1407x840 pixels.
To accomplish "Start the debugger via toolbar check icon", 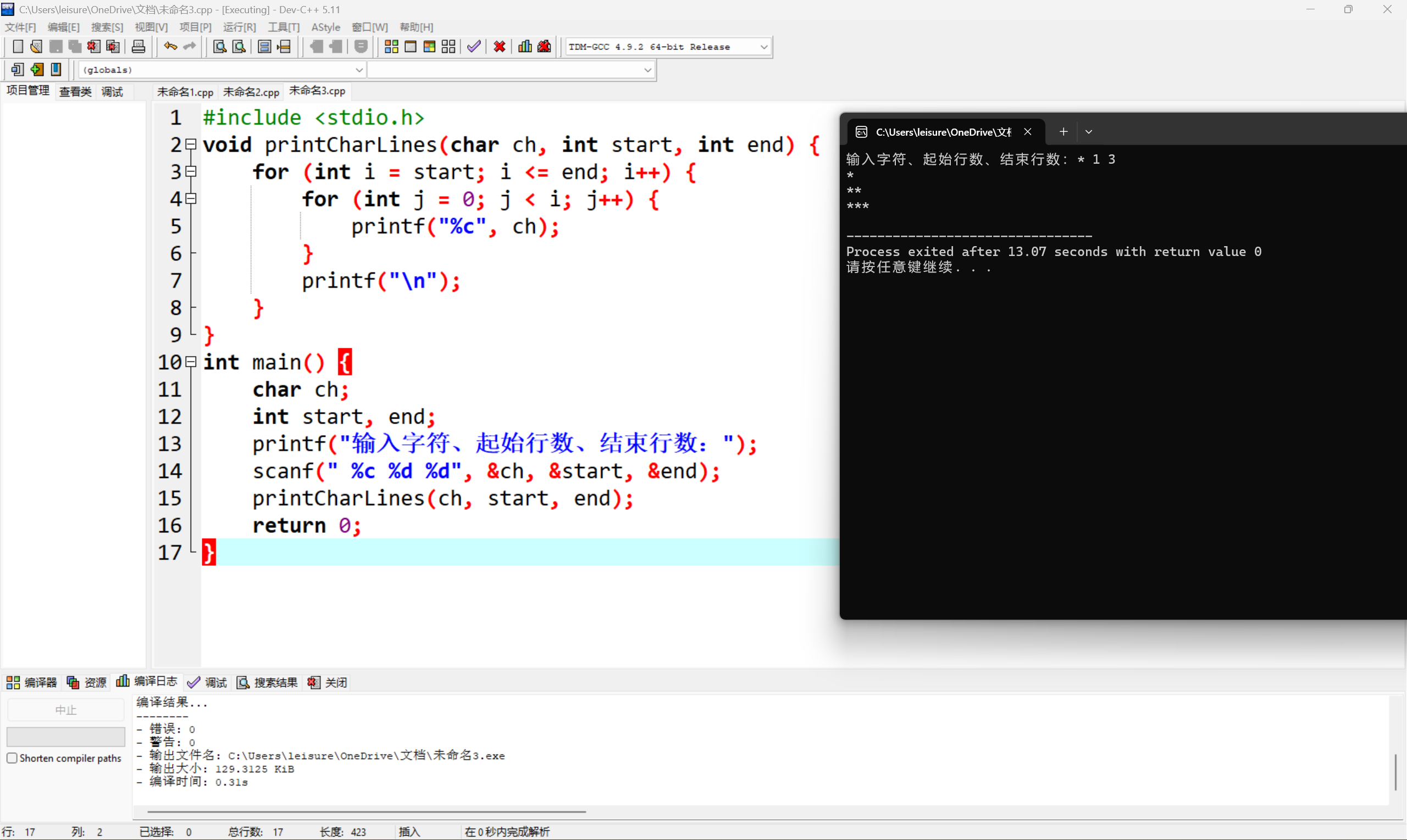I will 473,46.
